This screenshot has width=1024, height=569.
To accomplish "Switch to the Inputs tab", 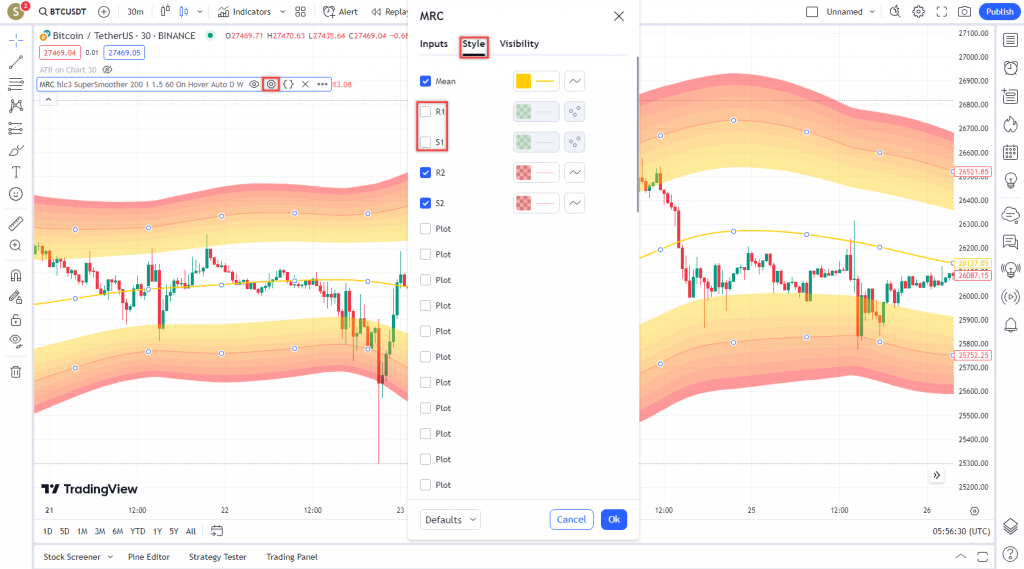I will pos(434,44).
